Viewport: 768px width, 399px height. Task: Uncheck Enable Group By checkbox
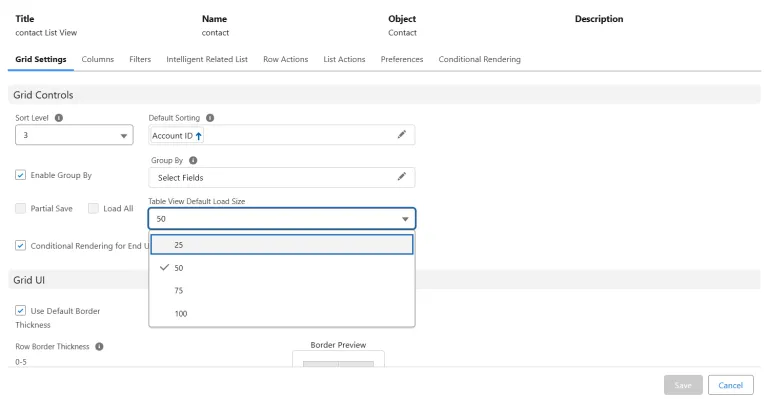[20, 175]
